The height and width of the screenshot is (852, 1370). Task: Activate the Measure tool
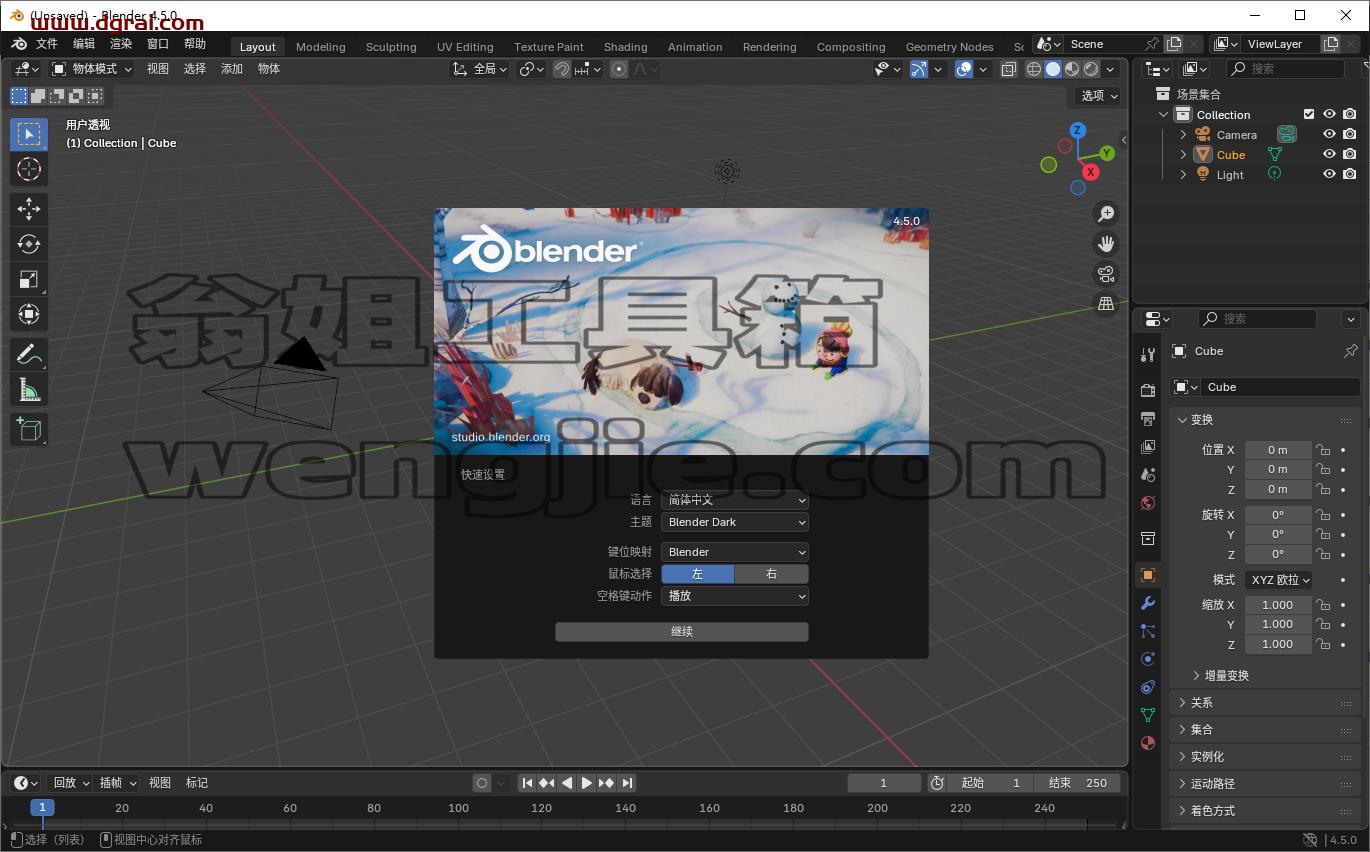tap(29, 390)
